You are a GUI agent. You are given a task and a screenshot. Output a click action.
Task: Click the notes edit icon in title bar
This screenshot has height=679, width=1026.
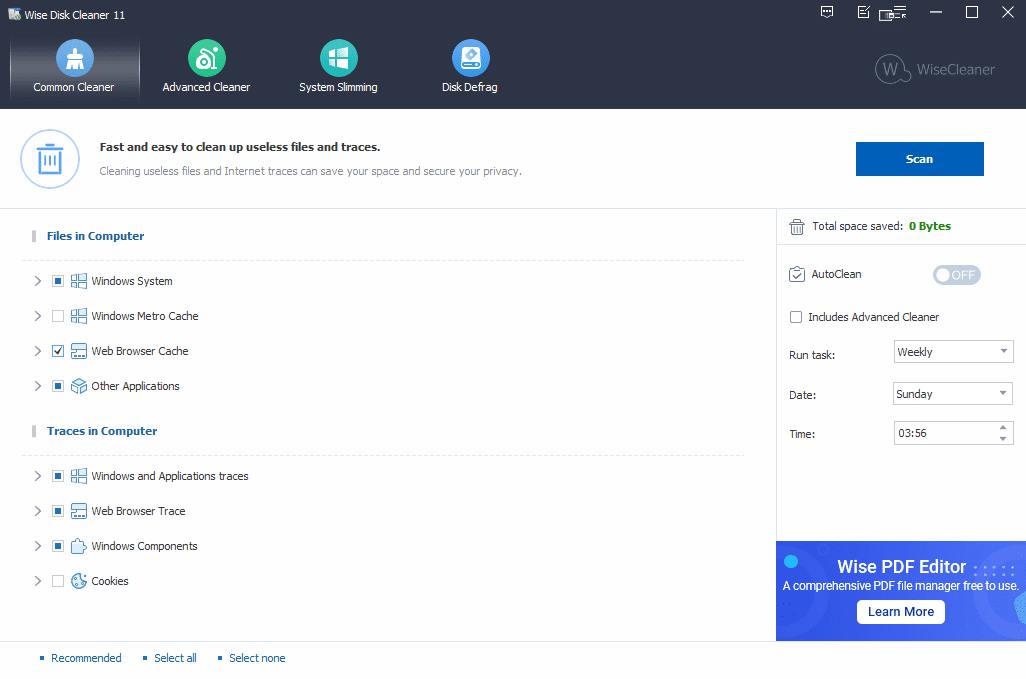coord(863,12)
